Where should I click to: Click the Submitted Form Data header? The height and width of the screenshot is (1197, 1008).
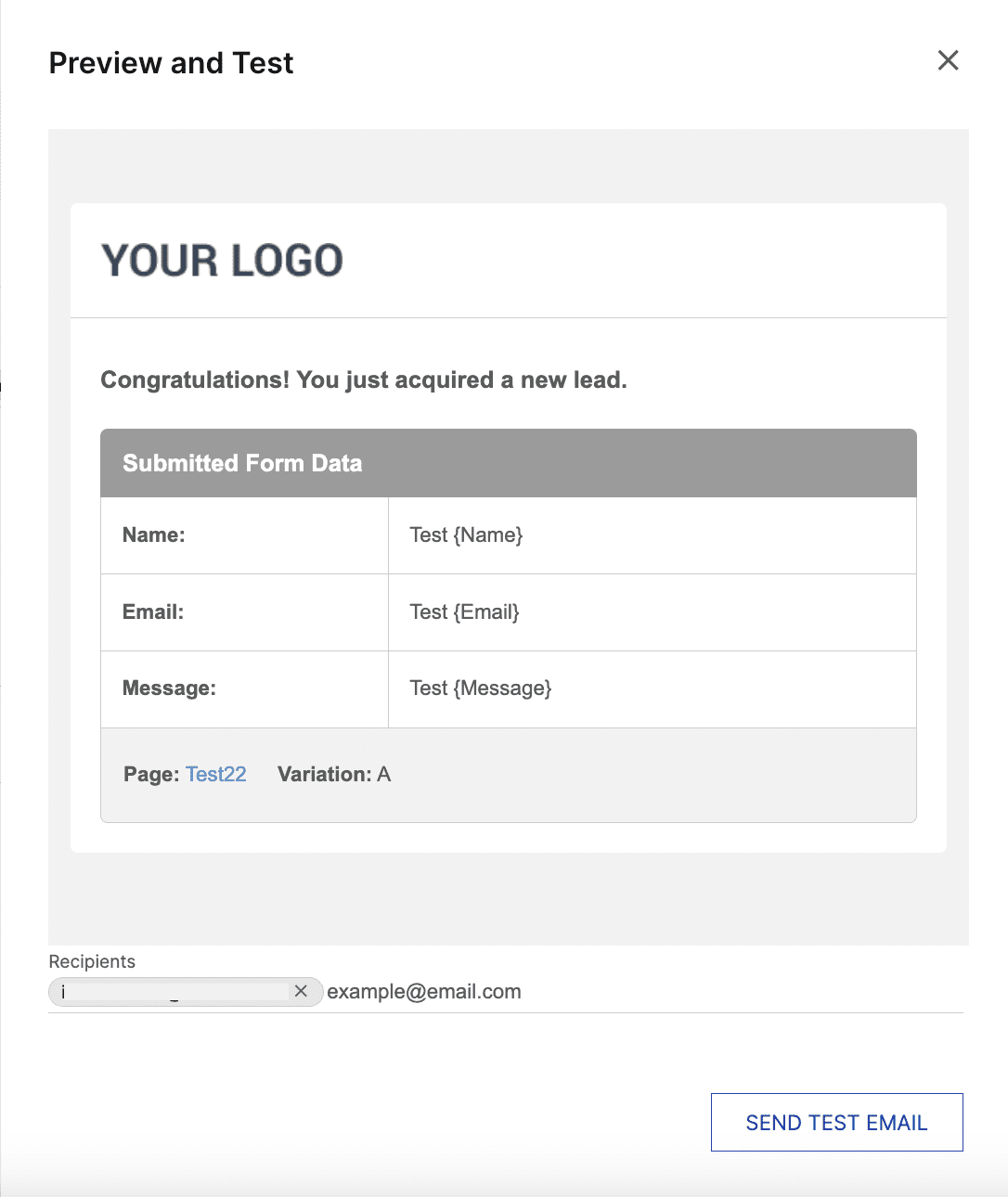(509, 463)
